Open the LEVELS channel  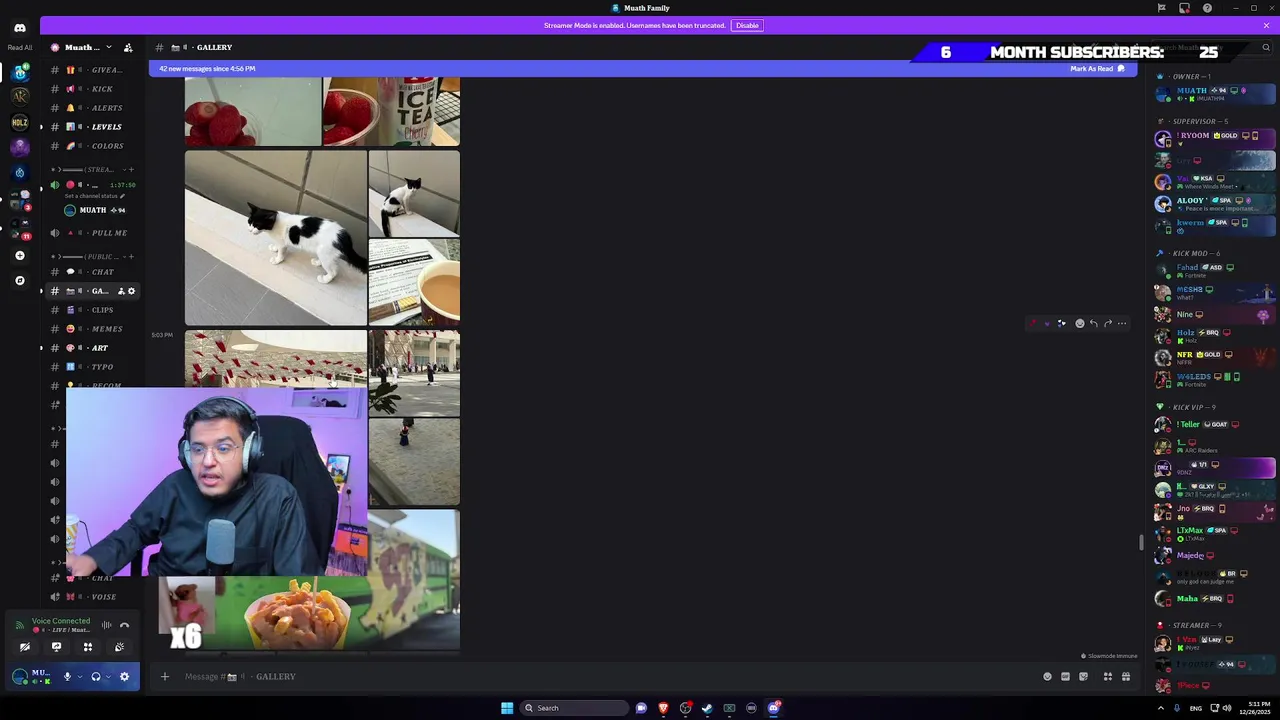(92, 127)
